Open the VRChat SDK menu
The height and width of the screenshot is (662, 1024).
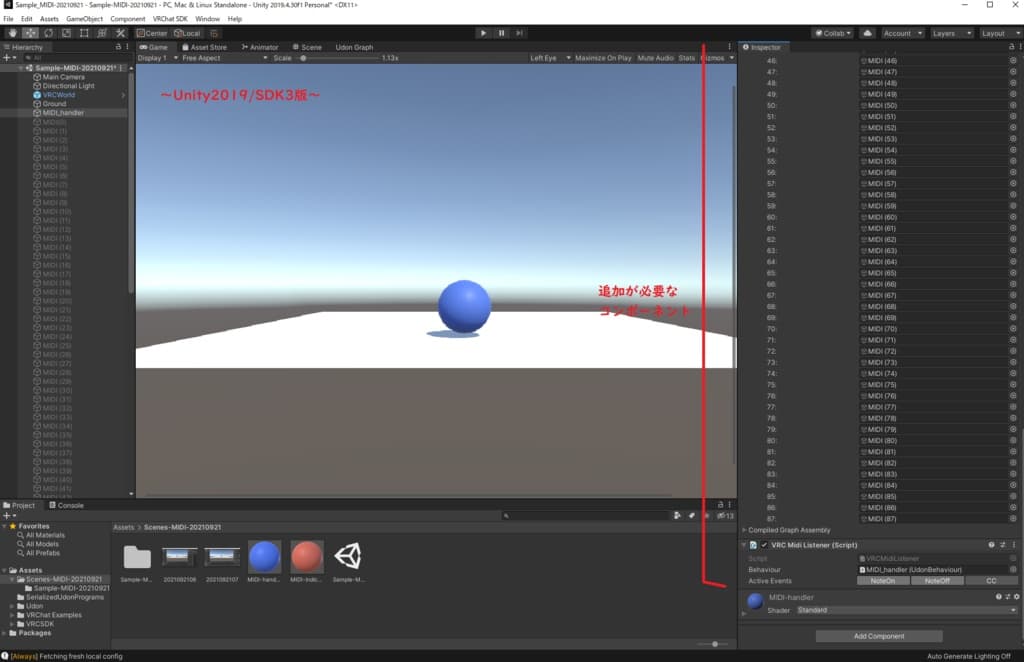click(169, 19)
